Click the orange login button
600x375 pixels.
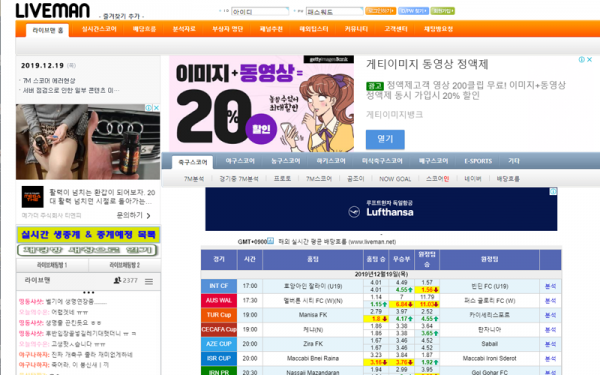(380, 11)
